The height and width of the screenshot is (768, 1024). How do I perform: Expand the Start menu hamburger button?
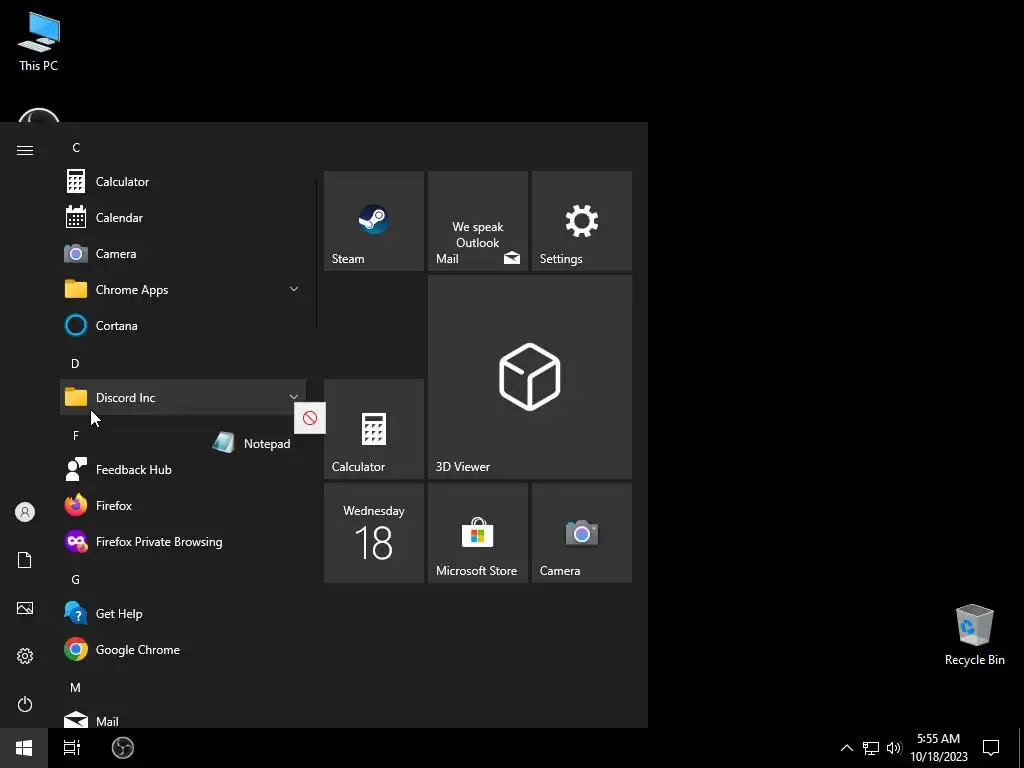click(25, 150)
